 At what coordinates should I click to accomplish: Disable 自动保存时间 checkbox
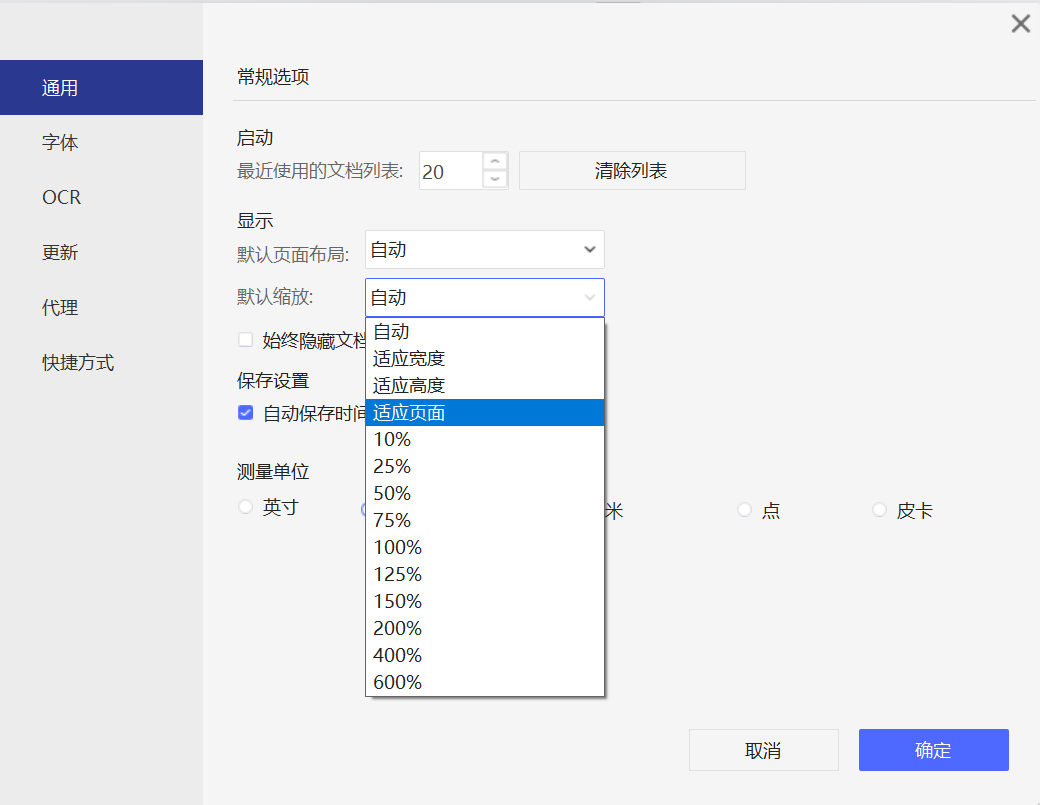245,412
